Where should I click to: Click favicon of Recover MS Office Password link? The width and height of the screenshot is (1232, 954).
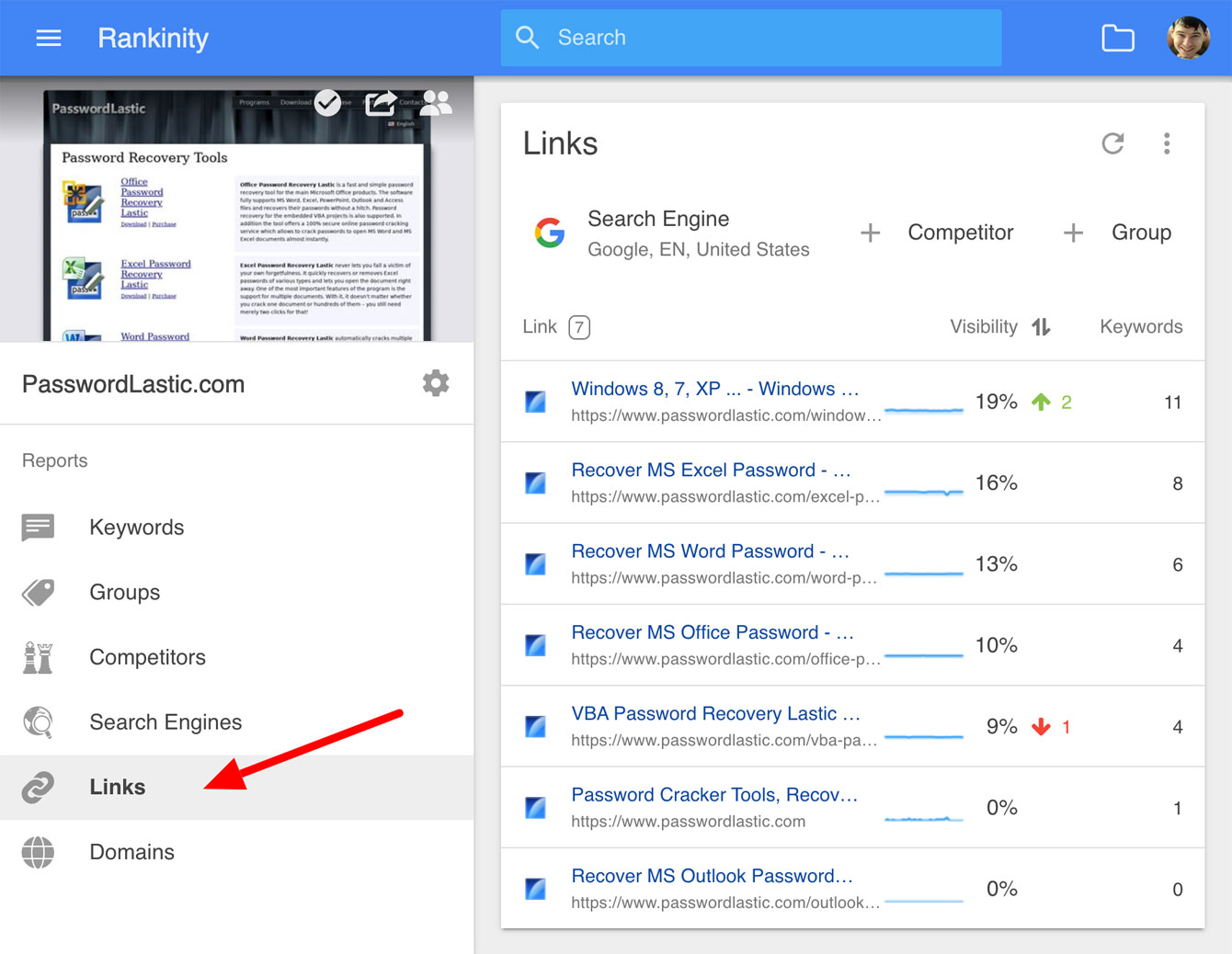pyautogui.click(x=535, y=645)
